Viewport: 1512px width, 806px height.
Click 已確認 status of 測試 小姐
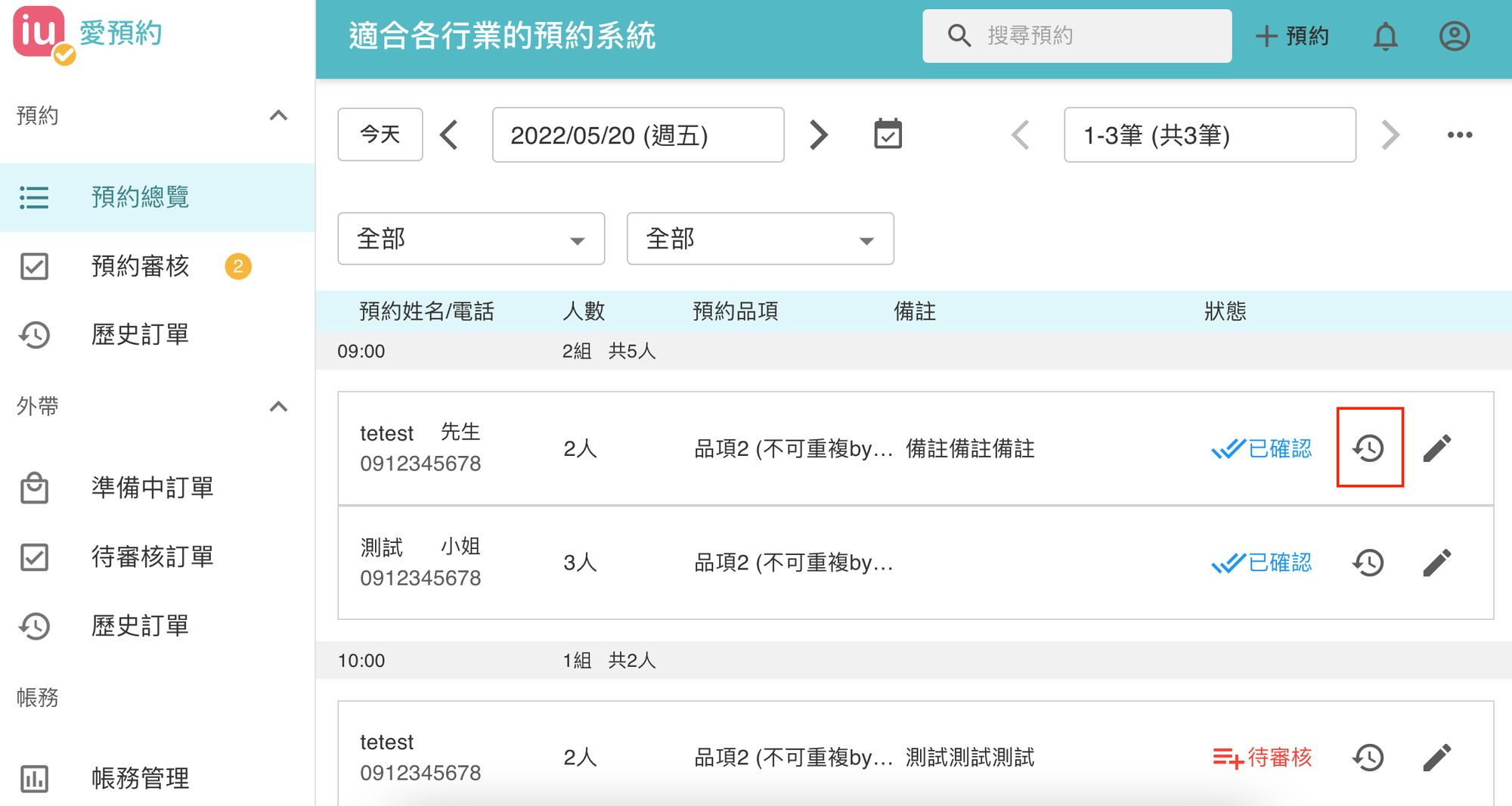click(1262, 563)
